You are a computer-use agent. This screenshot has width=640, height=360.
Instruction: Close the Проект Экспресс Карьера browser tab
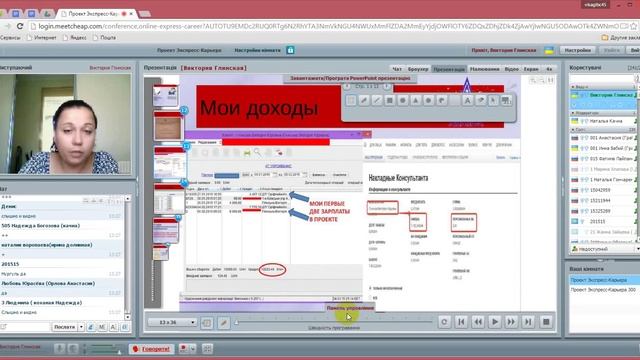131,13
